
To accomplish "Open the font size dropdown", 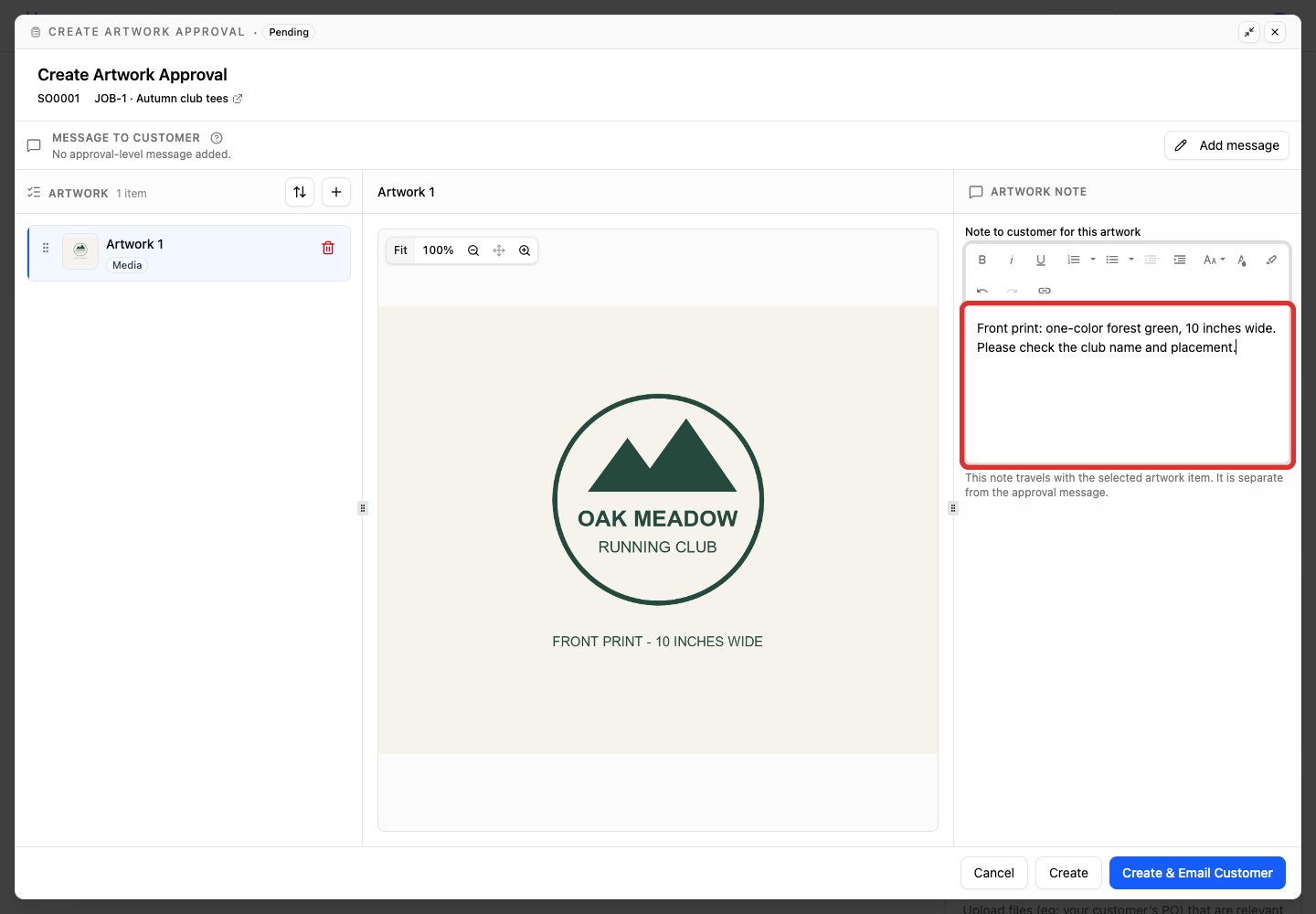I will point(1214,260).
